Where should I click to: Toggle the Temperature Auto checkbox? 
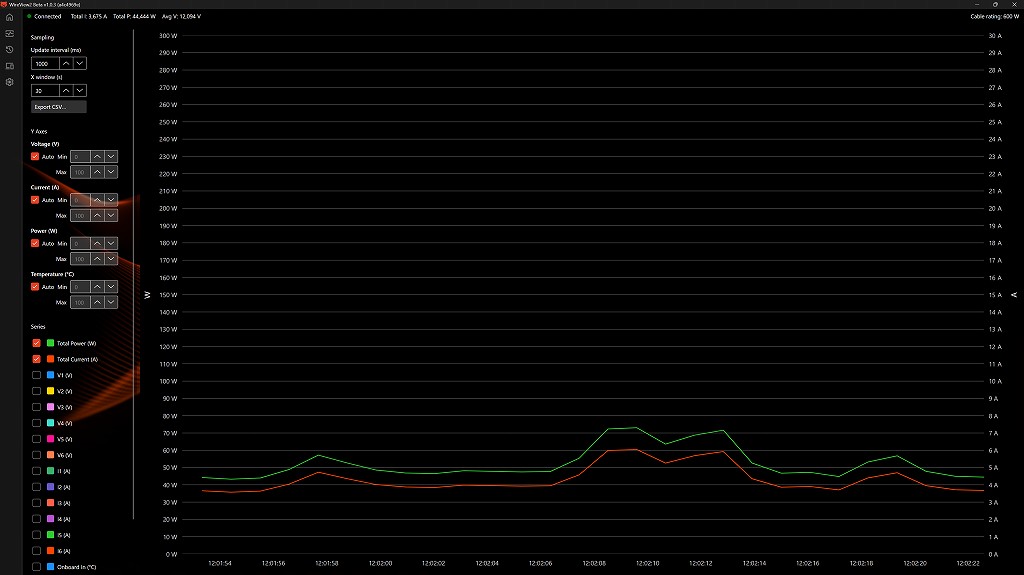coord(35,287)
